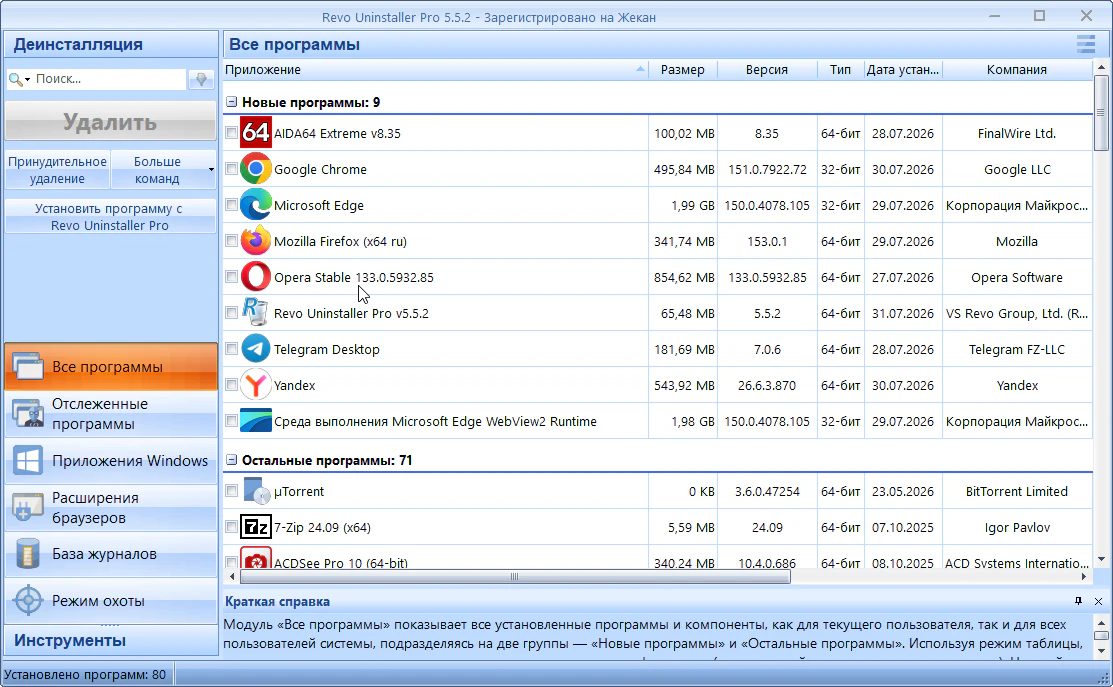Open Режим охоты module
This screenshot has height=687, width=1113.
click(111, 600)
